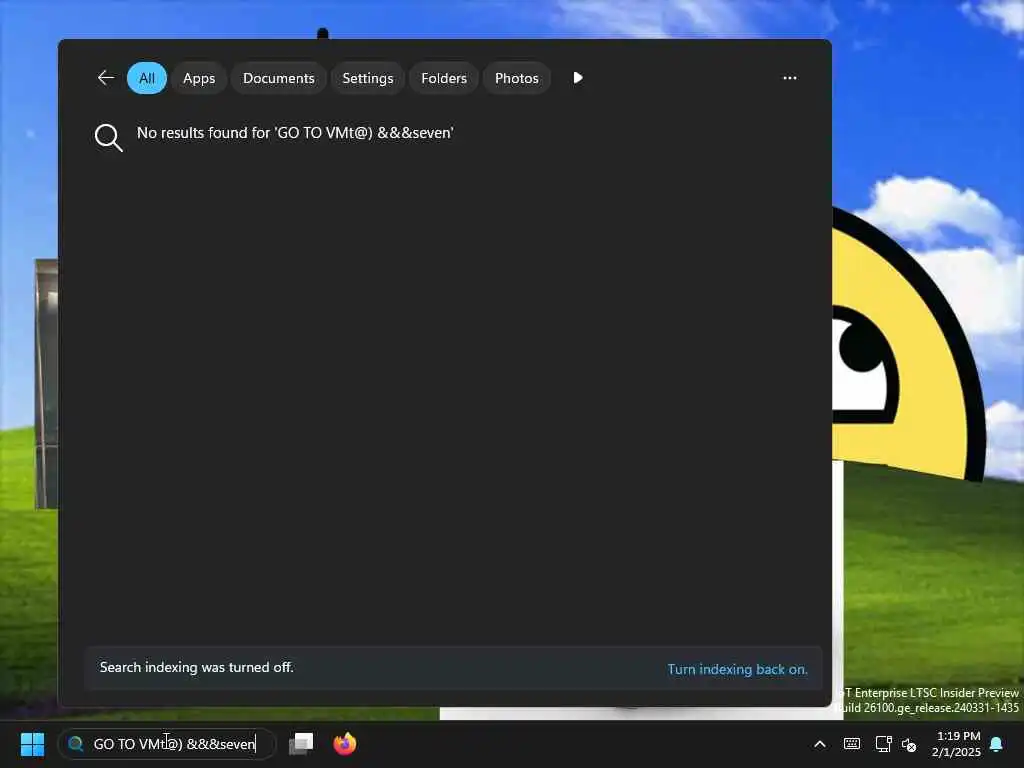1024x768 pixels.
Task: Click the 'No results found' message text
Action: (295, 133)
